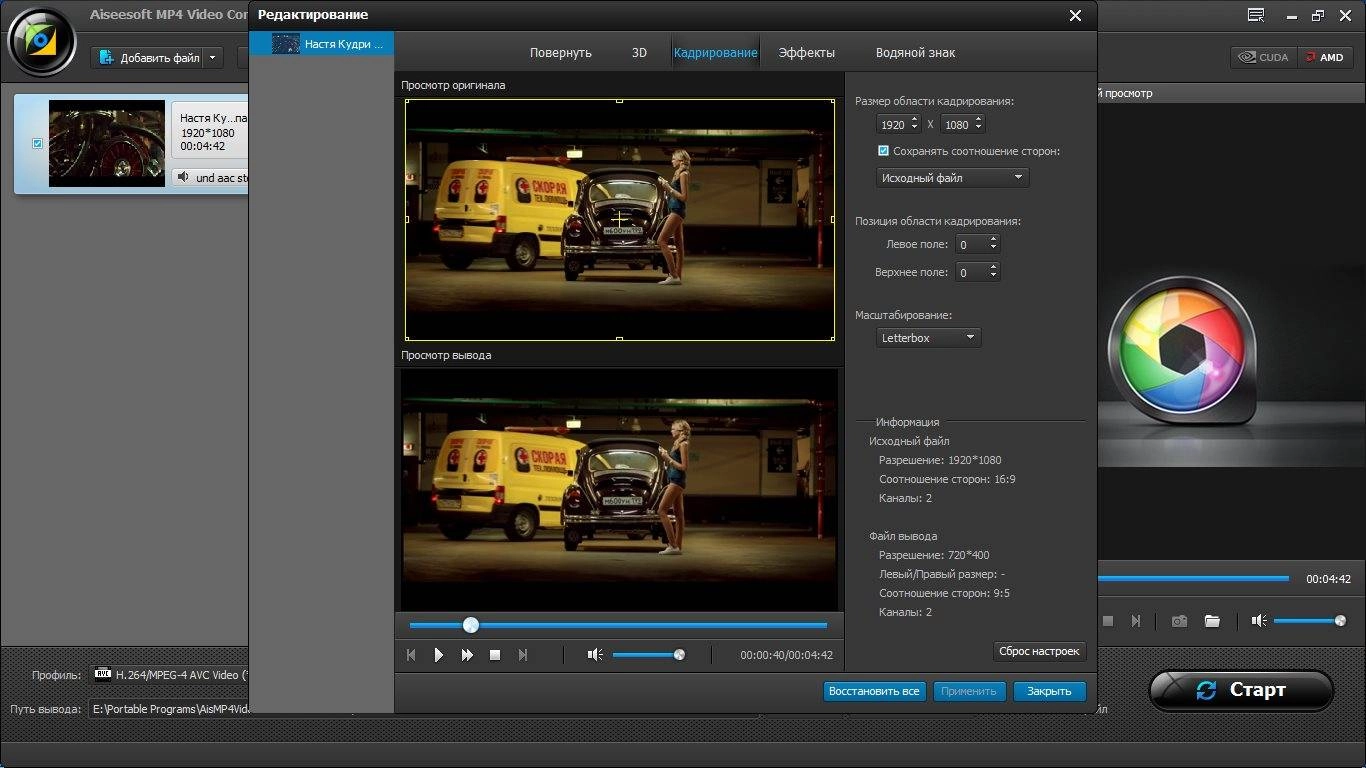Click the AMD acceleration badge
1366x768 pixels.
[x=1326, y=57]
